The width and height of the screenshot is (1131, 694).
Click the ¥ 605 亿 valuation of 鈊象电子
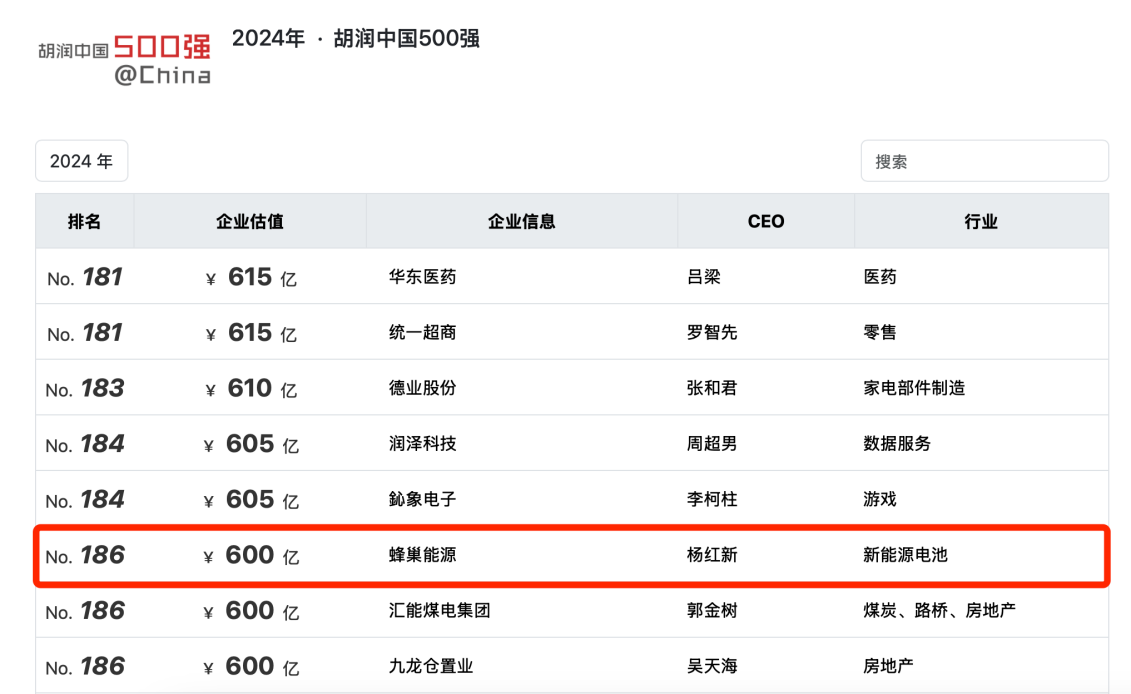click(x=251, y=499)
